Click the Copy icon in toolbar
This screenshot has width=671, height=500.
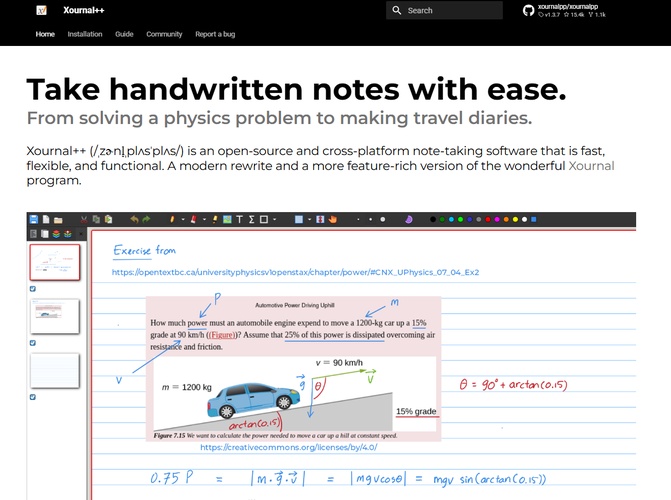(96, 220)
